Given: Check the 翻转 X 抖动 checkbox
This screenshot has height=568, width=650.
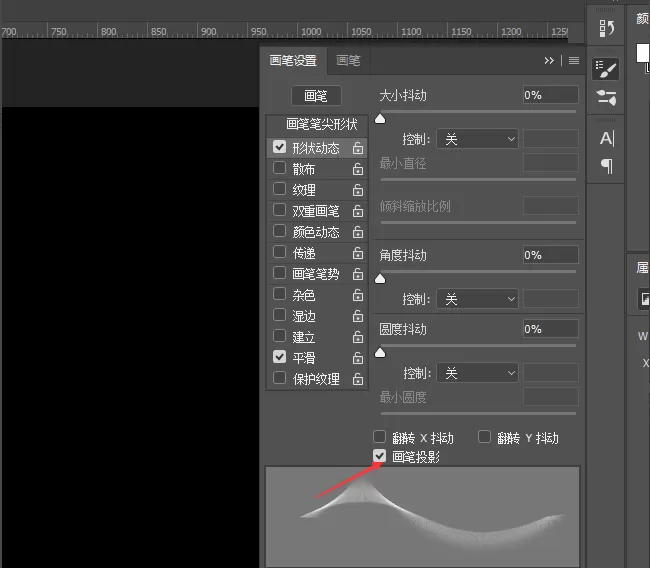Looking at the screenshot, I should 379,437.
